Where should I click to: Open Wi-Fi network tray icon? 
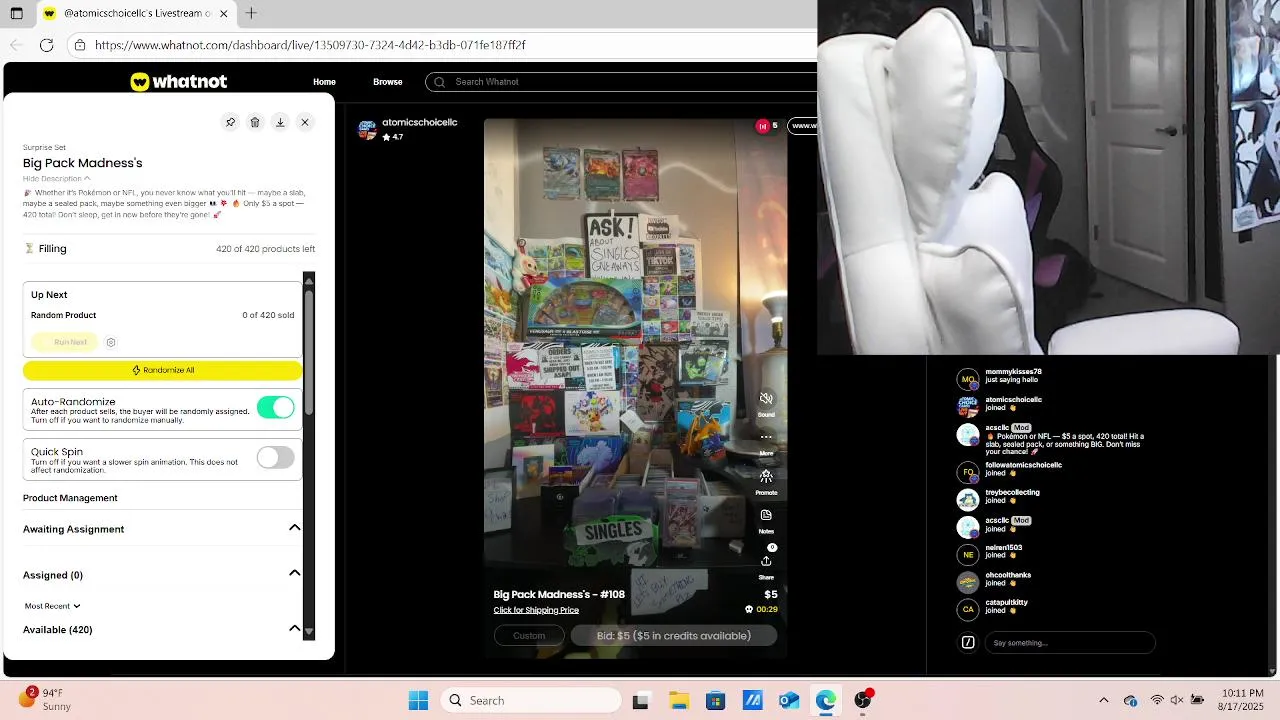coord(1157,701)
